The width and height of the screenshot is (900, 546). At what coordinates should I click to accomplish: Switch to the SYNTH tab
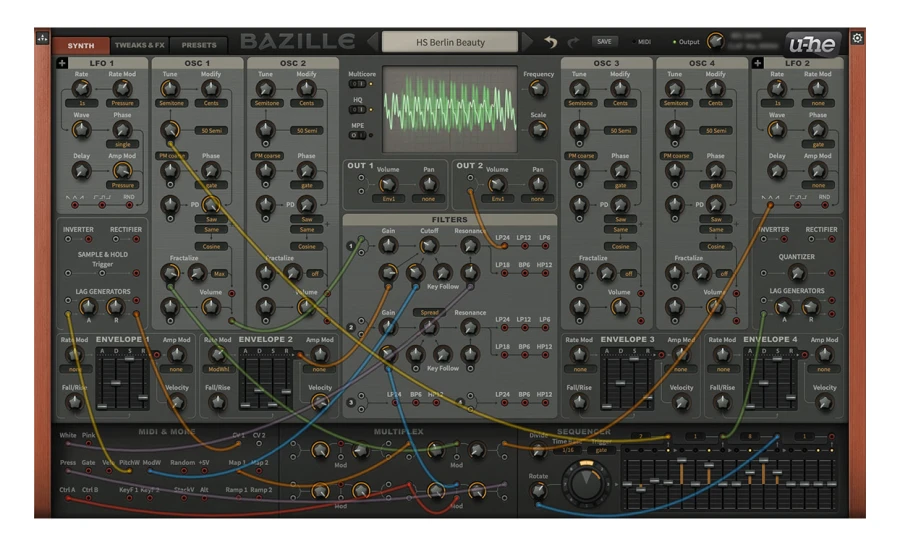click(x=81, y=45)
